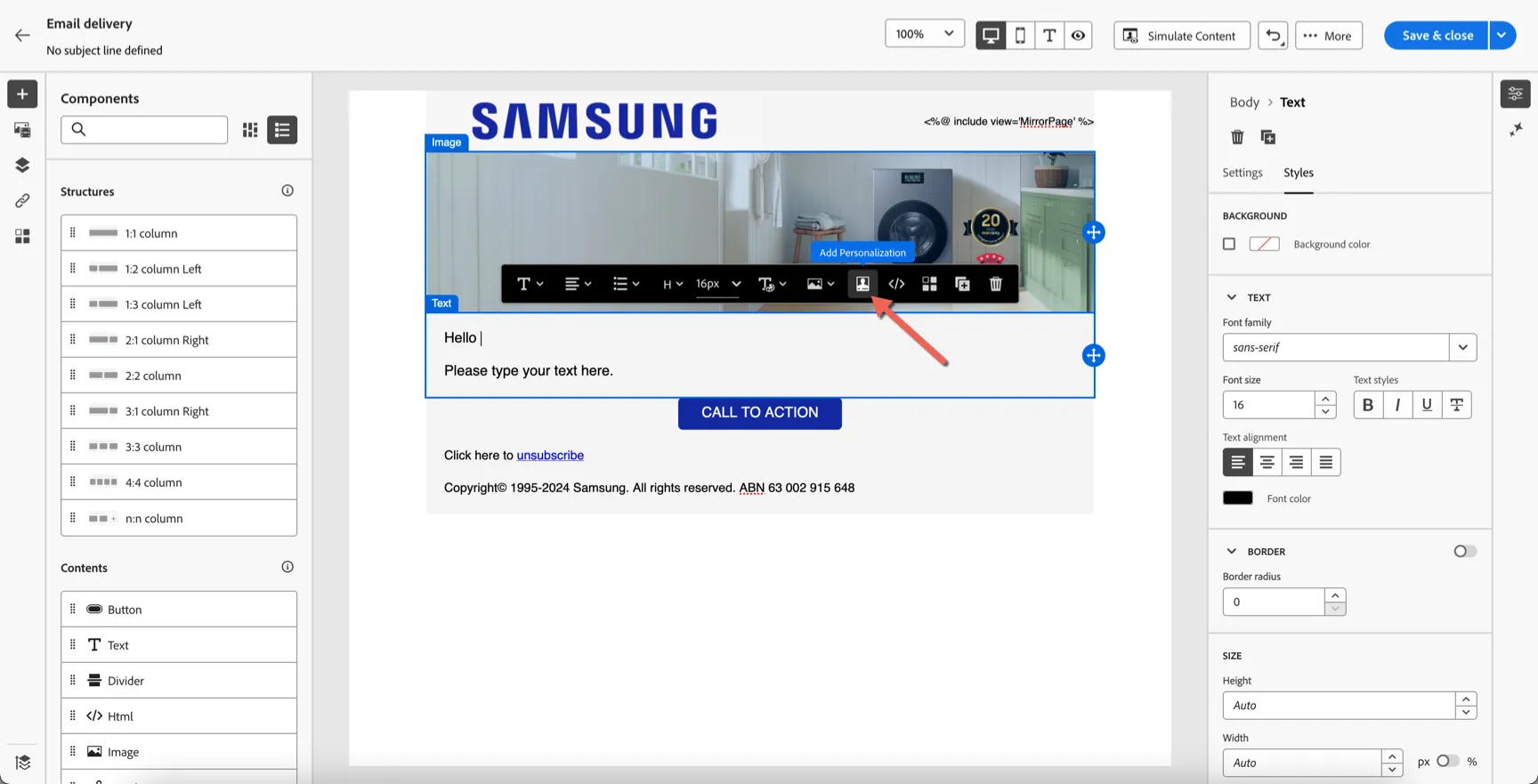This screenshot has width=1538, height=784.
Task: Open the black Font color swatch
Action: point(1237,498)
